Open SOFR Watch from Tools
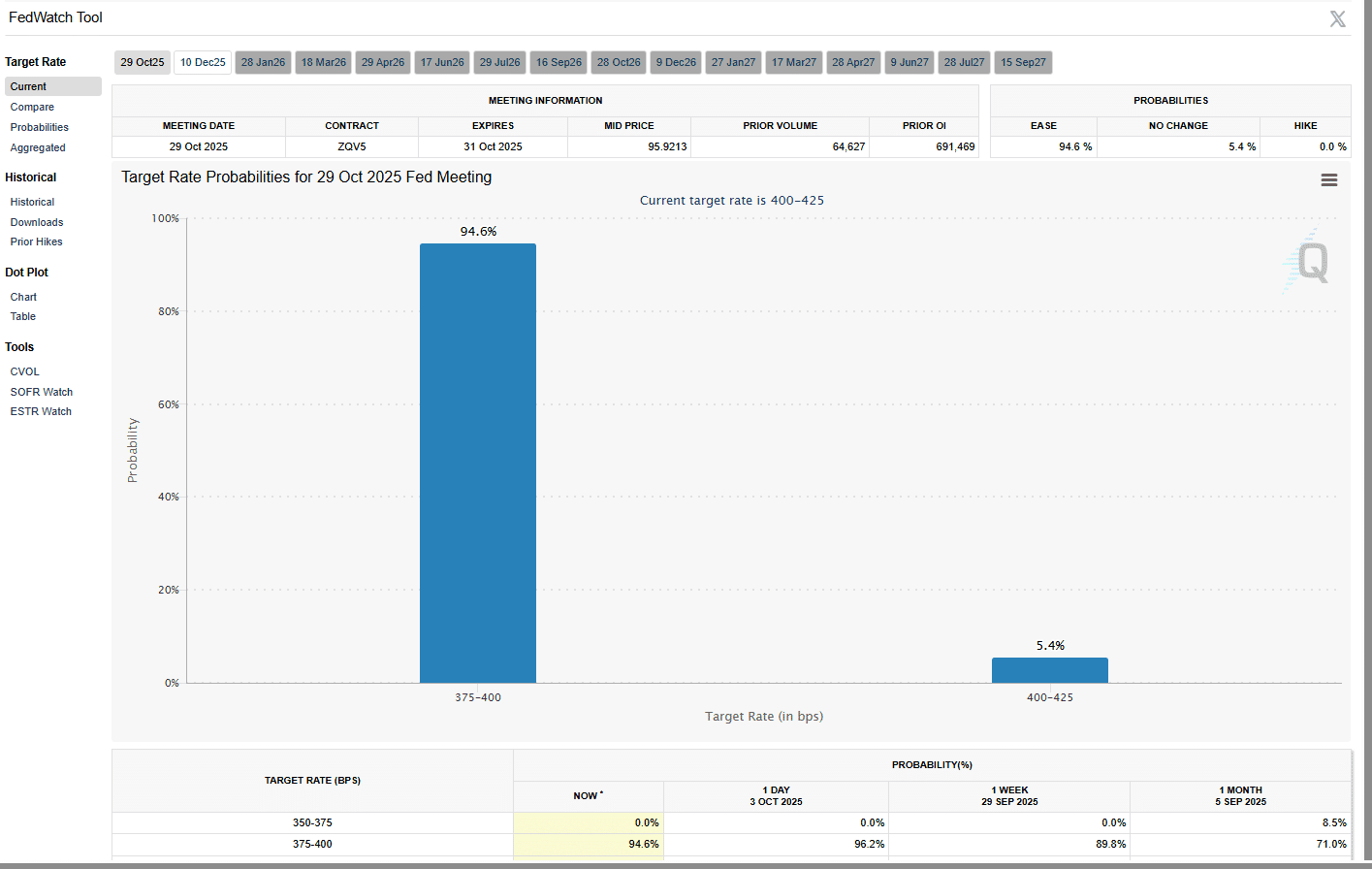This screenshot has width=1372, height=869. (x=42, y=392)
